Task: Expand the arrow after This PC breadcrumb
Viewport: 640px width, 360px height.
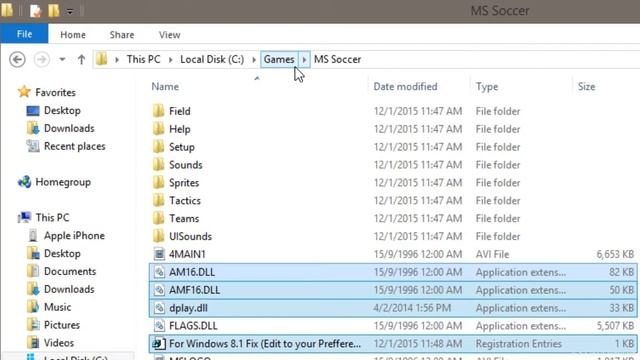Action: coord(171,60)
